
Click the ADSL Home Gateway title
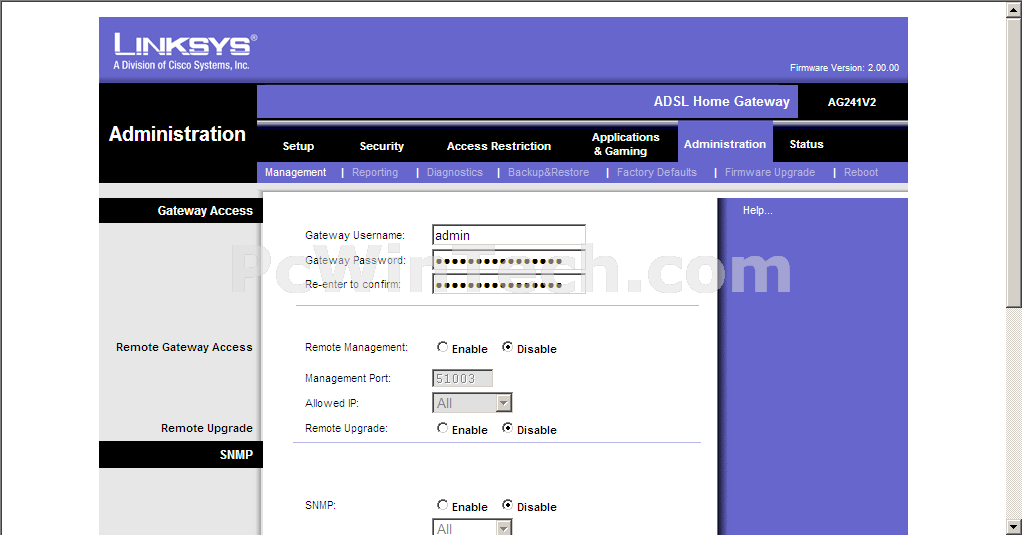[x=722, y=102]
